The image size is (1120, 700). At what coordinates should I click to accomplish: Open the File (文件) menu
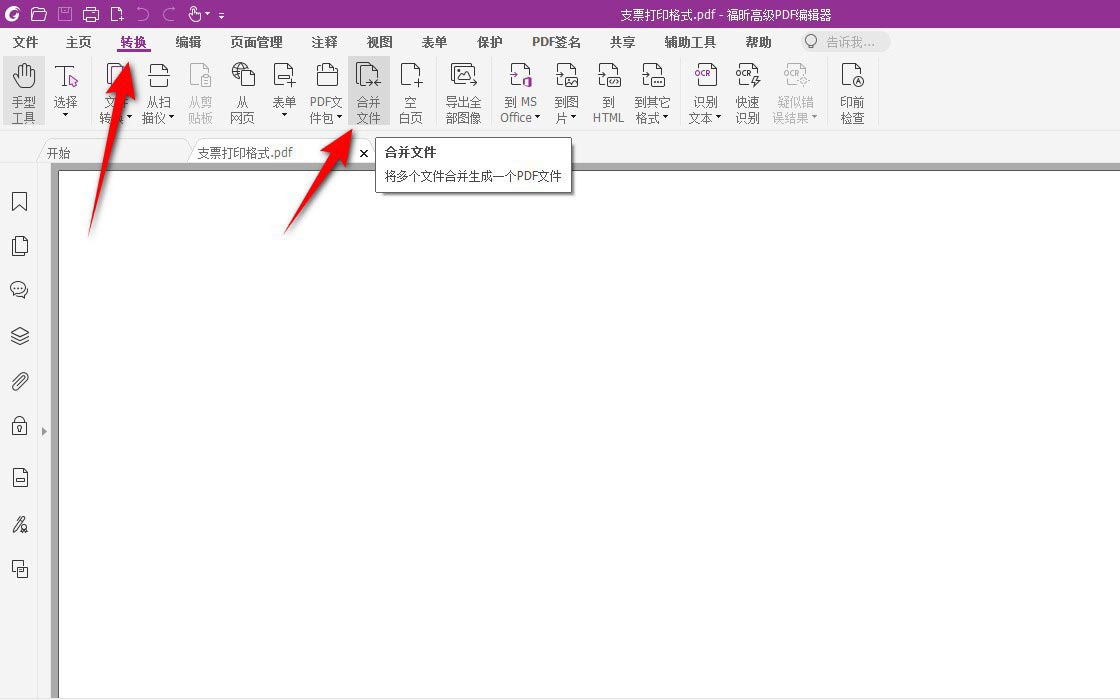pyautogui.click(x=25, y=42)
